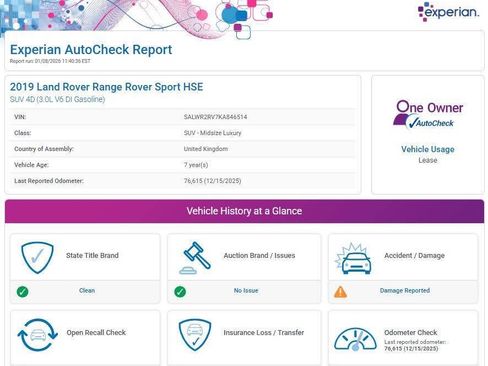Select the Vehicle Usage heading

(428, 149)
